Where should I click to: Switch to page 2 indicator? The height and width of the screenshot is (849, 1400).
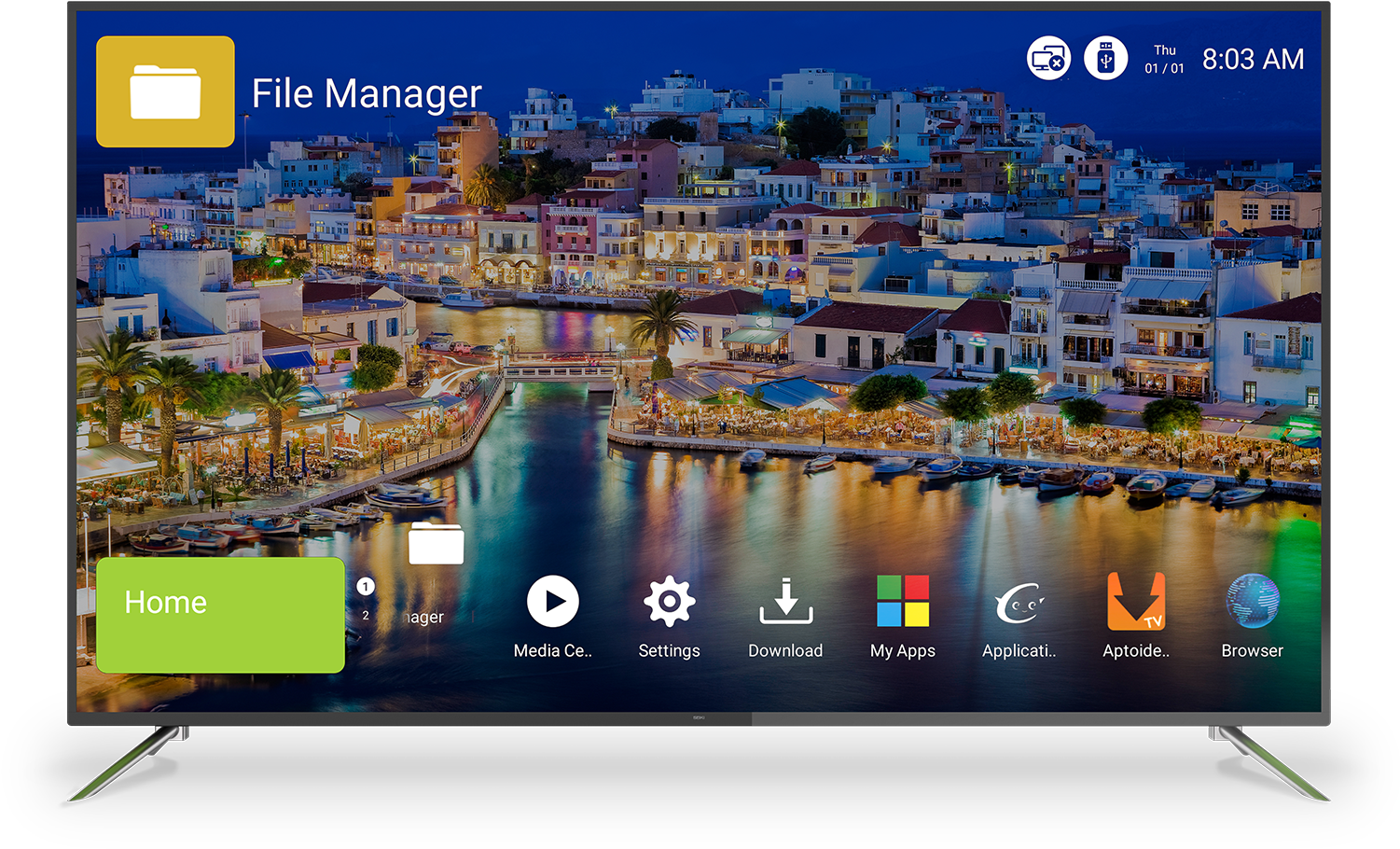point(366,616)
